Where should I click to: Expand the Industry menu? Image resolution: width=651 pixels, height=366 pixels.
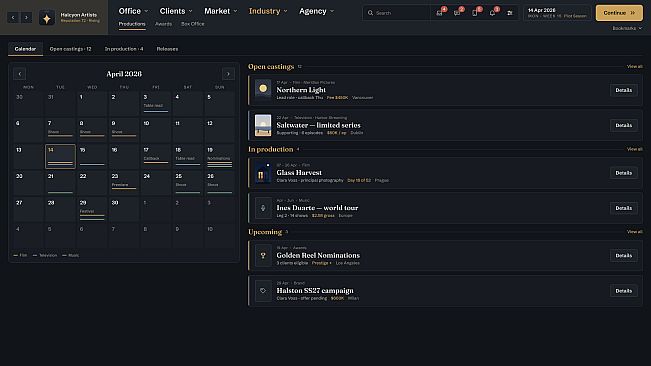pos(268,11)
